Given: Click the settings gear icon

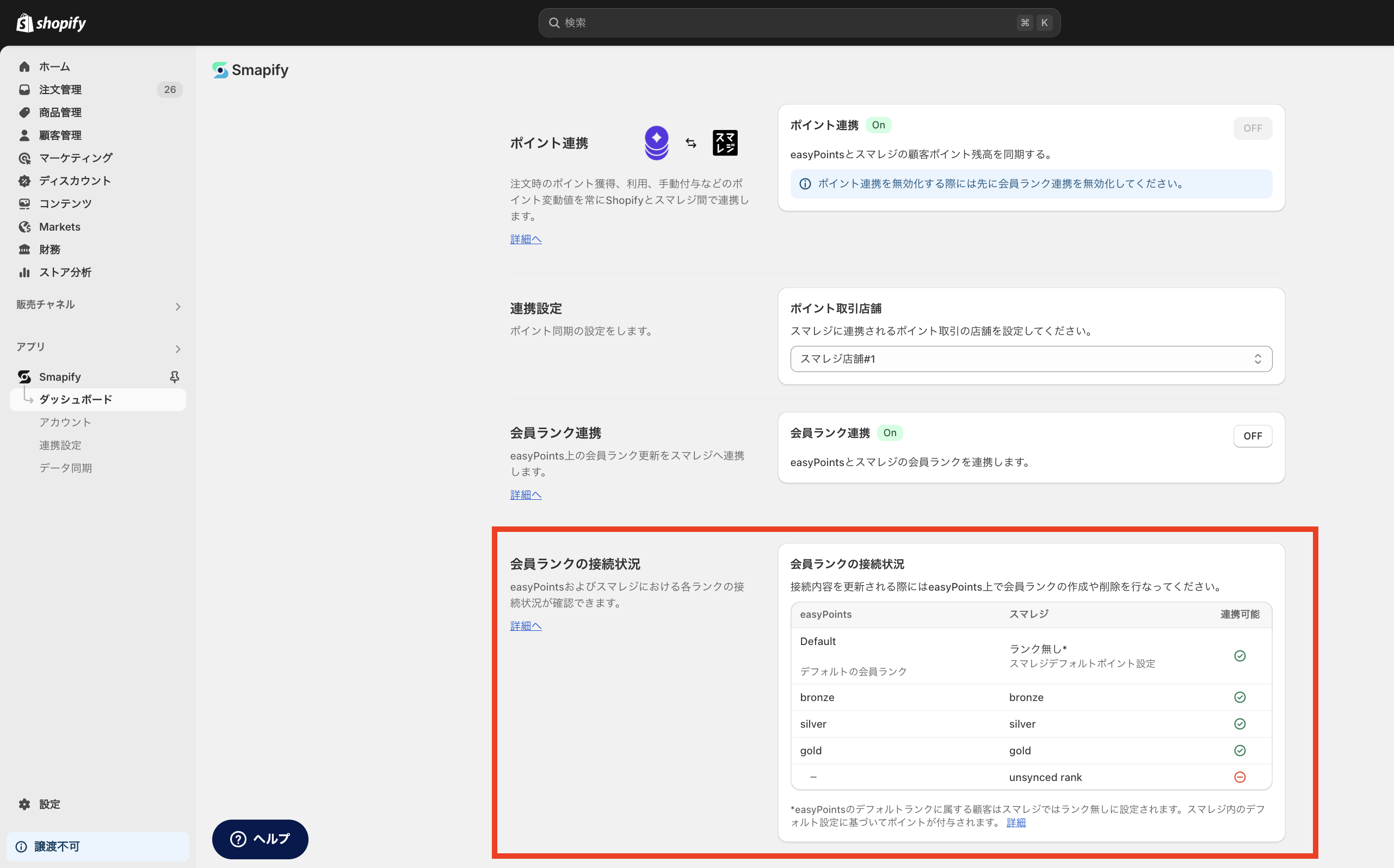Looking at the screenshot, I should [x=24, y=804].
